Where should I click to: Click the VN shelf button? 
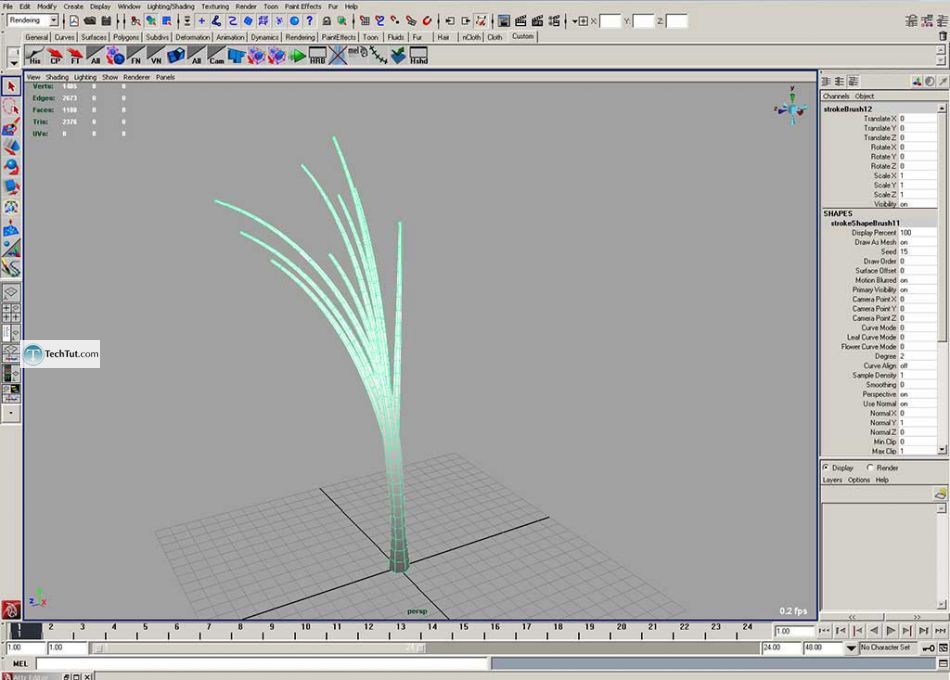pyautogui.click(x=156, y=56)
